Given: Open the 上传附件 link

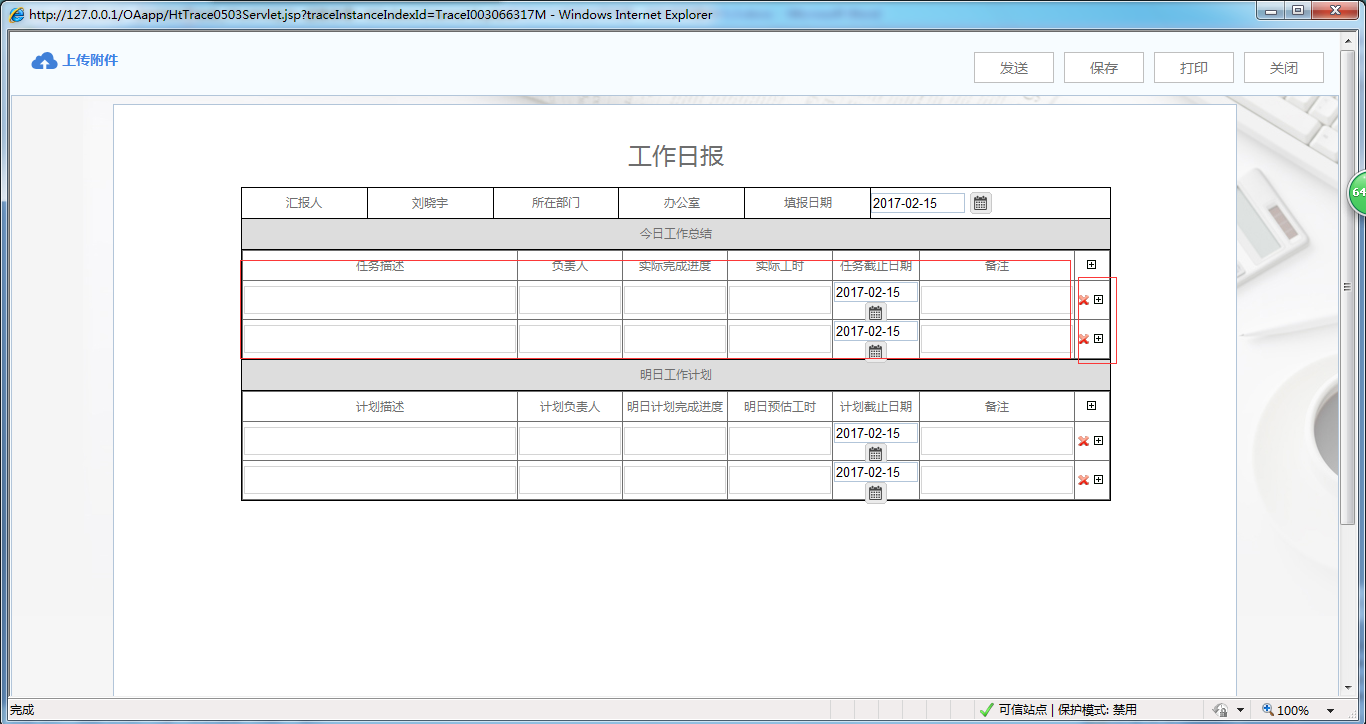Looking at the screenshot, I should [x=88, y=61].
